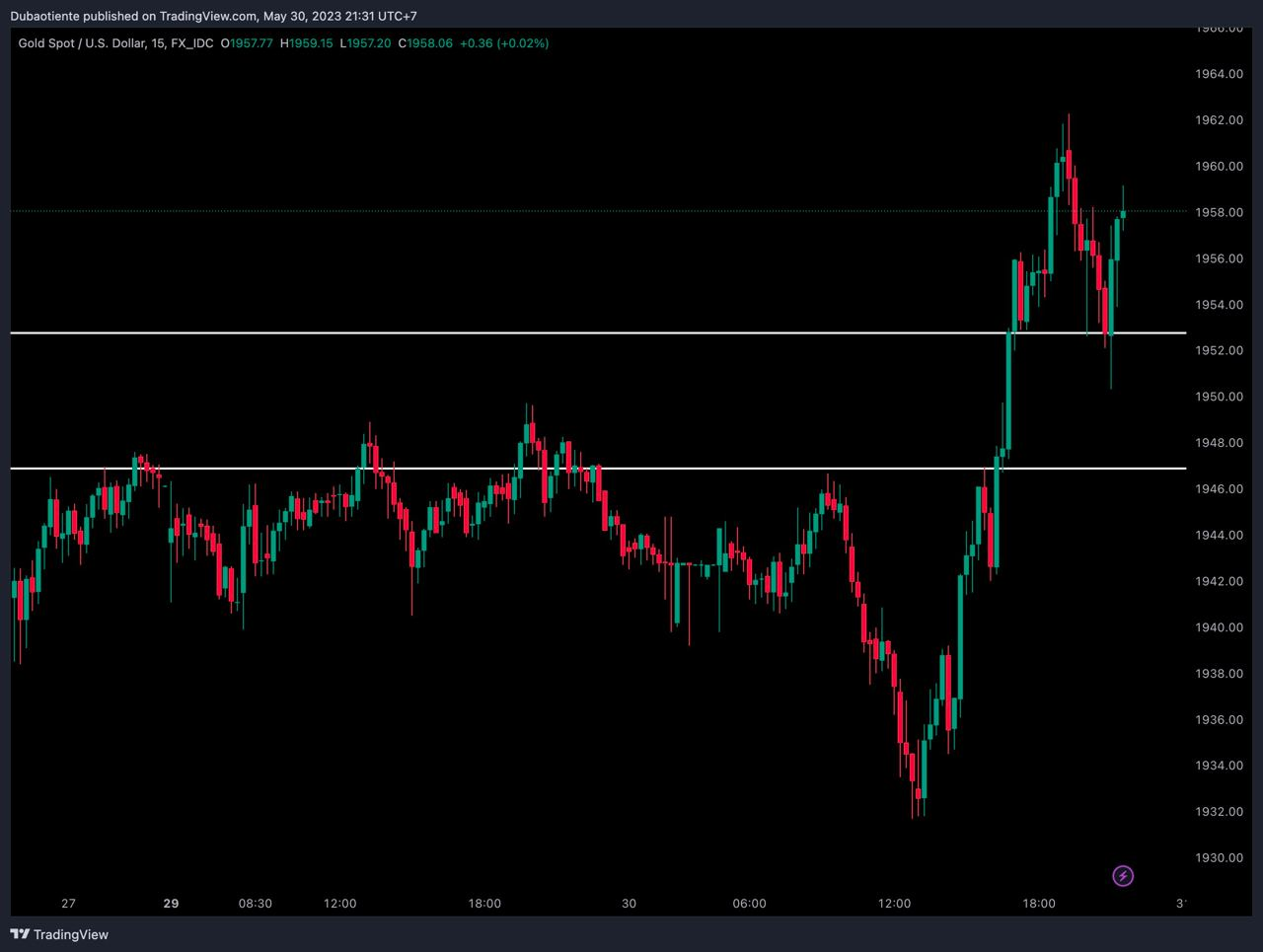Click the purple lightning bolt icon
This screenshot has height=952, width=1263.
click(x=1123, y=875)
